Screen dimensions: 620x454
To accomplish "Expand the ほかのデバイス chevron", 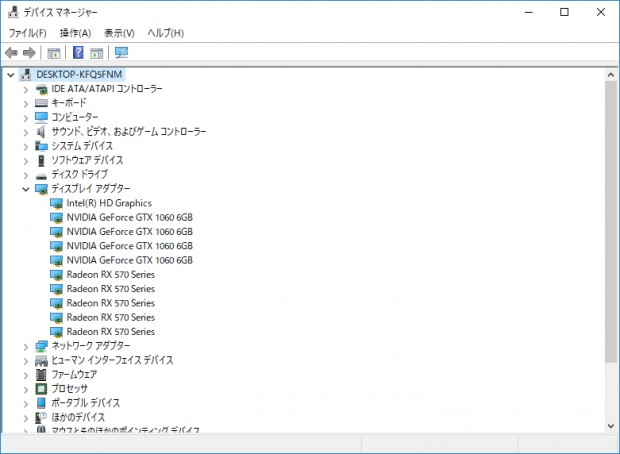I will coord(26,418).
